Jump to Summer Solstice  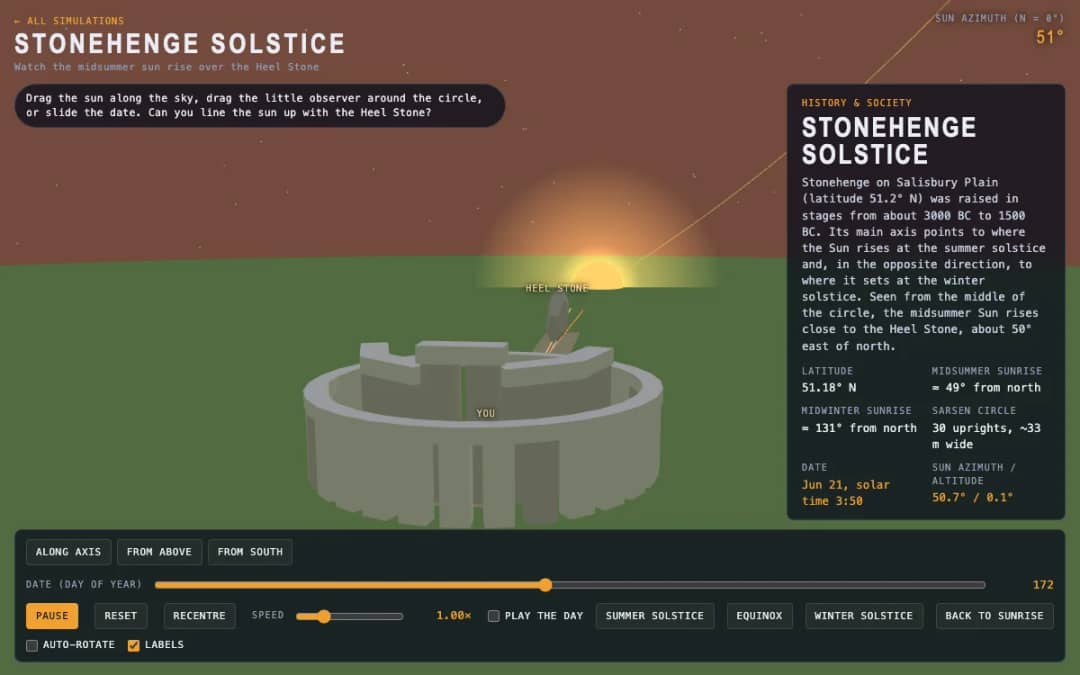click(655, 616)
